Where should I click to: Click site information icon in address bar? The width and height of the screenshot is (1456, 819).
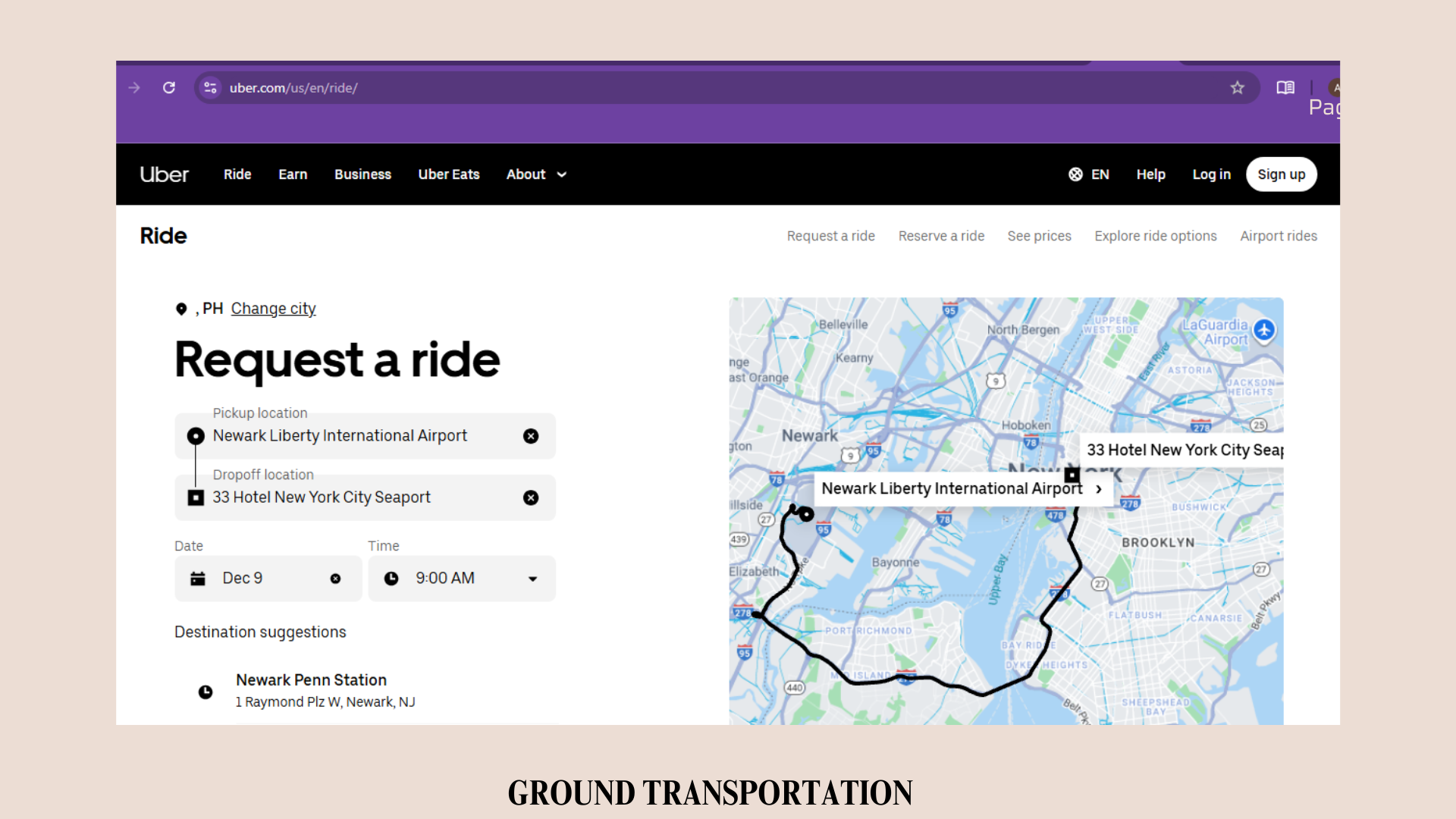(211, 88)
